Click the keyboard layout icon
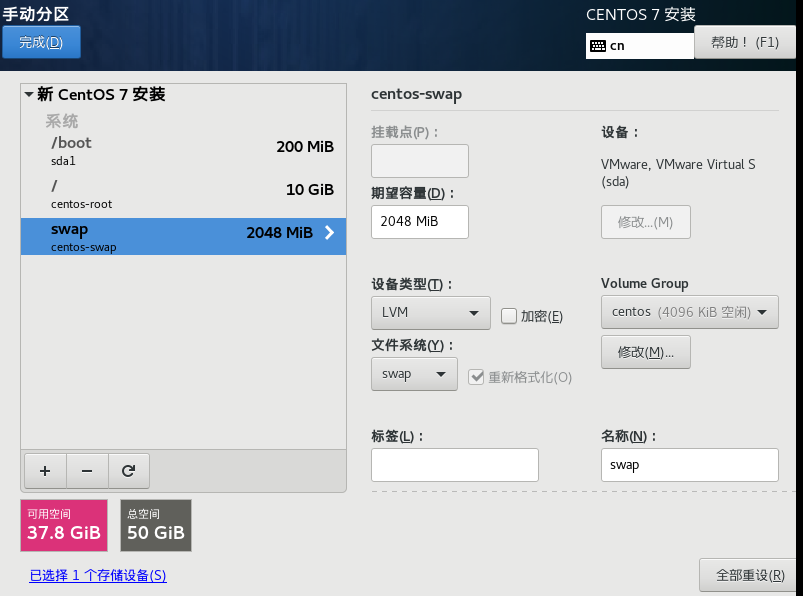The image size is (803, 596). 598,46
